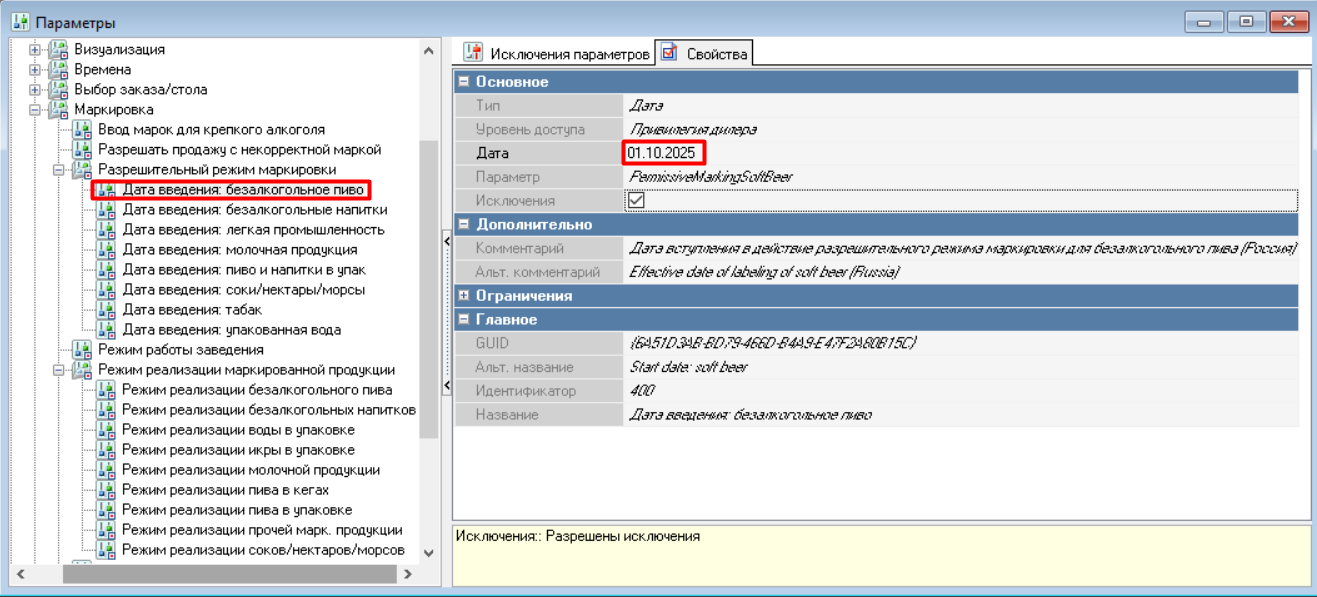Click the icon beside 'Режим работы заведения'
This screenshot has height=597, width=1317.
(x=83, y=350)
